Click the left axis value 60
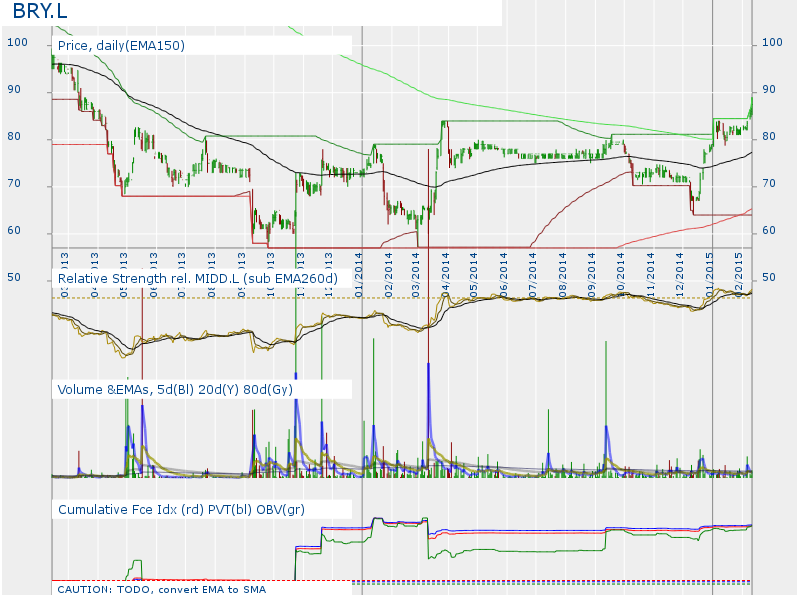Viewport: 797px width, 595px height. point(14,230)
